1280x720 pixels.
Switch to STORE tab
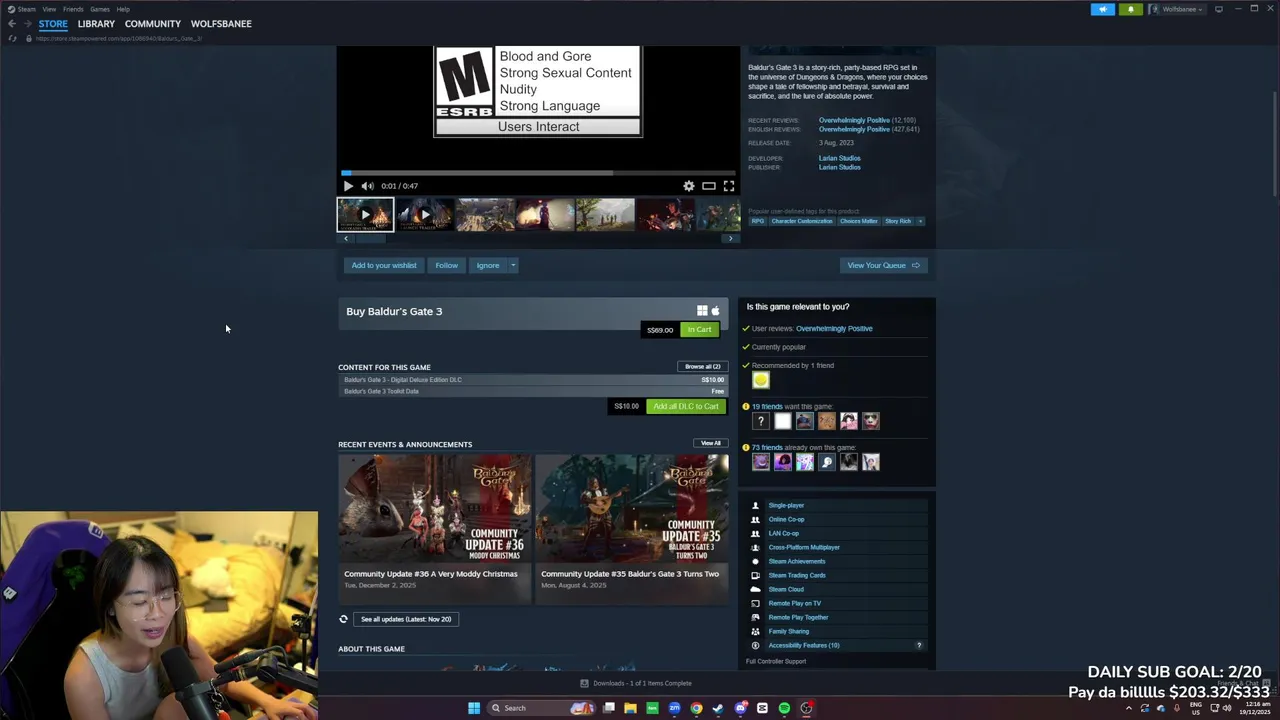53,23
